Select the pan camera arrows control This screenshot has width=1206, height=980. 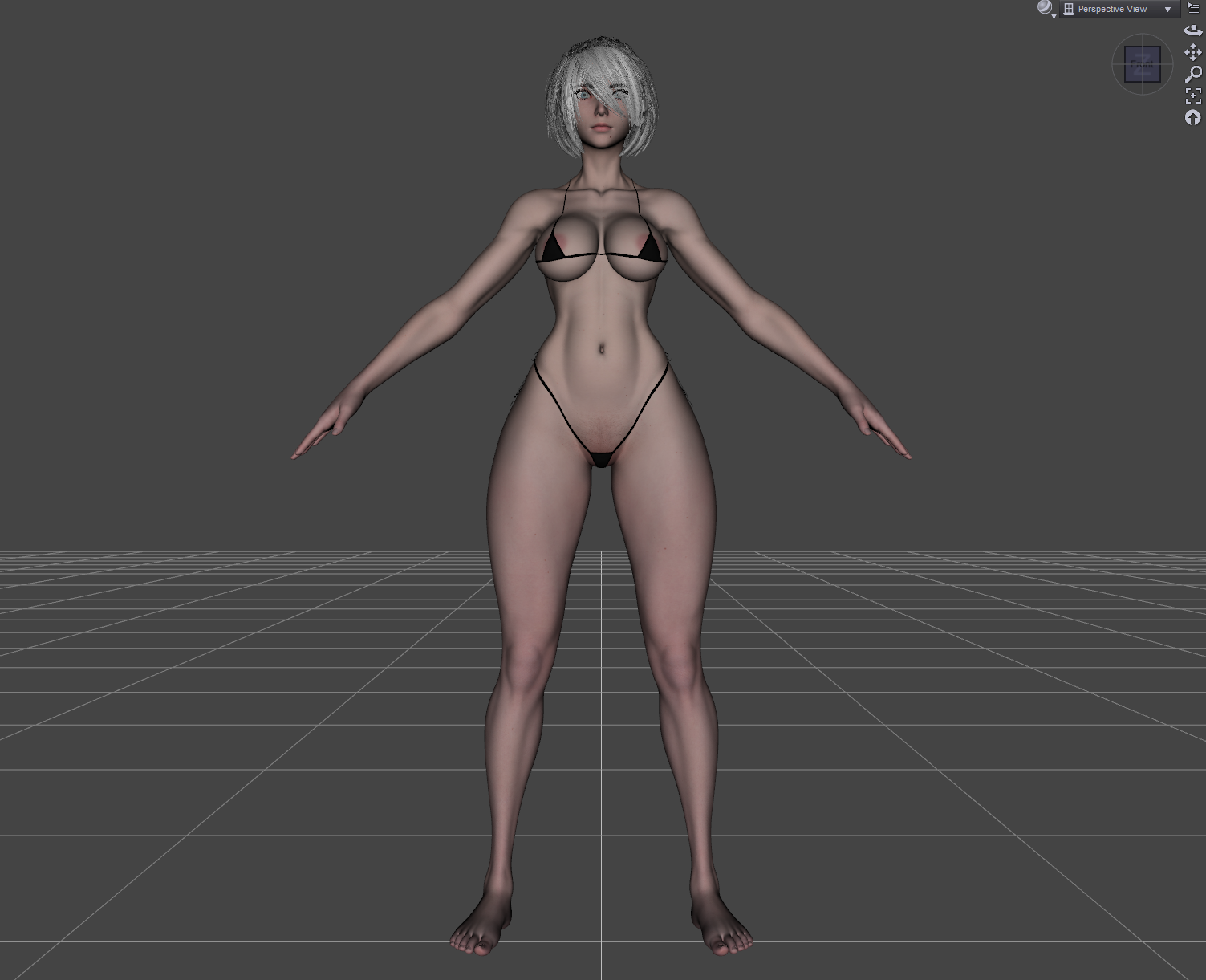(x=1193, y=52)
